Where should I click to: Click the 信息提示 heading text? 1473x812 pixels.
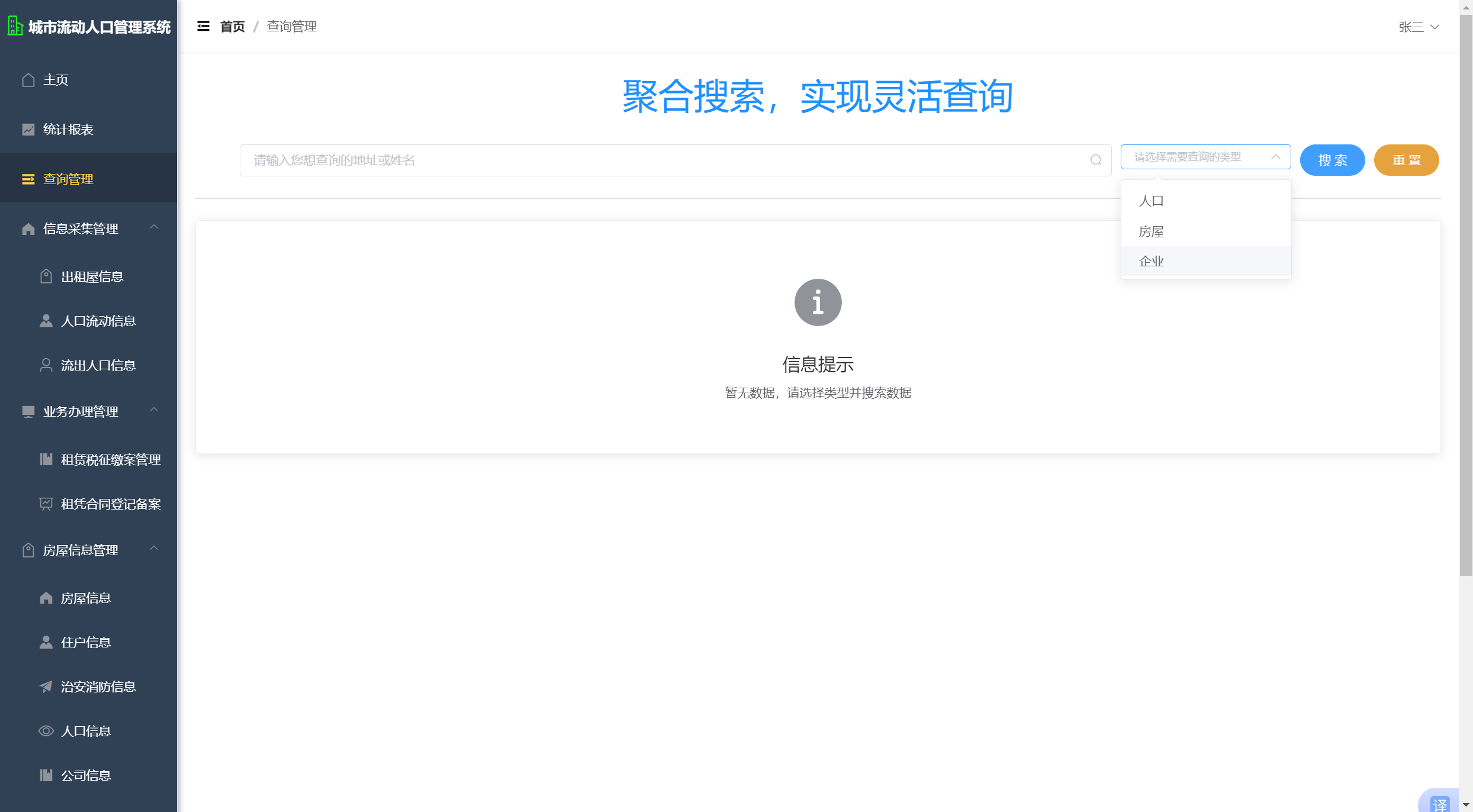pyautogui.click(x=818, y=365)
